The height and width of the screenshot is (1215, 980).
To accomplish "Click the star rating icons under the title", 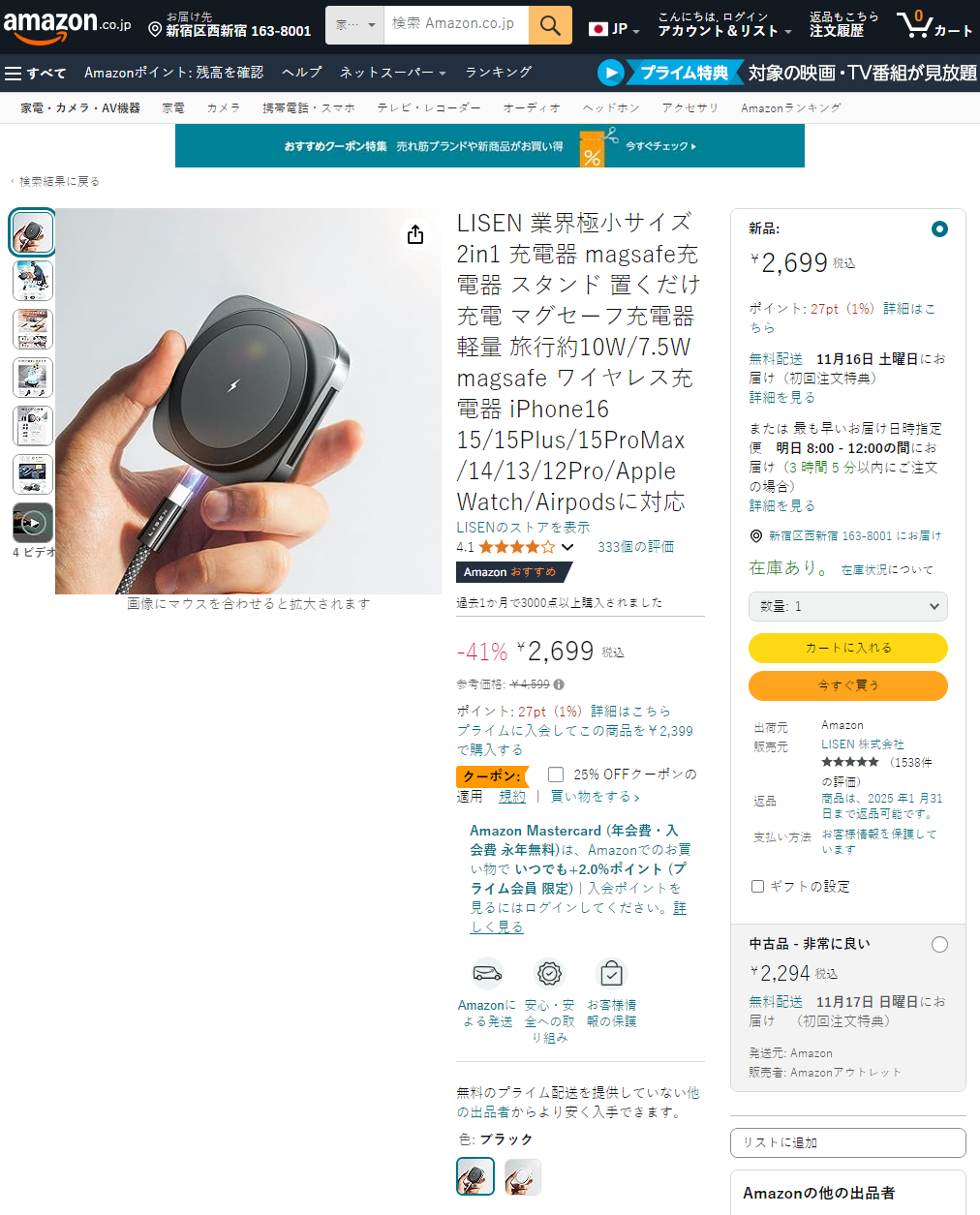I will tap(517, 547).
